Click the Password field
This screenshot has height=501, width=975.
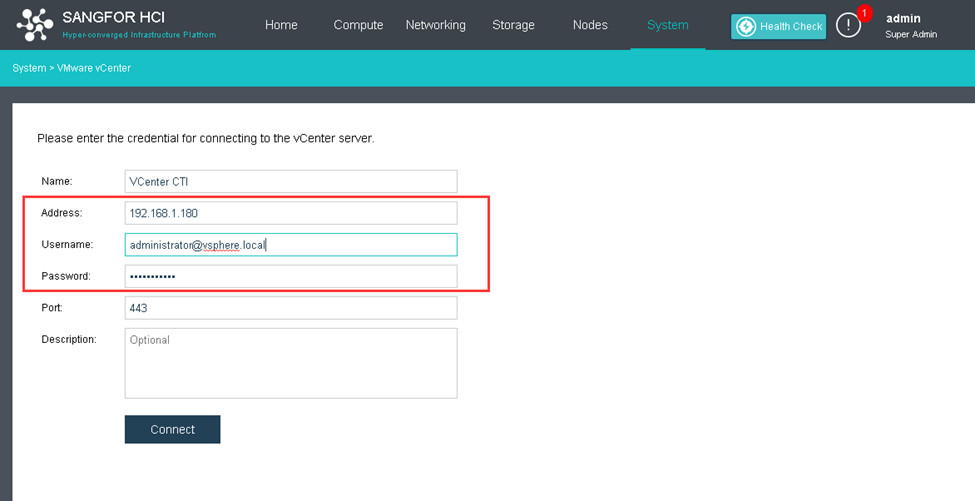pyautogui.click(x=291, y=277)
